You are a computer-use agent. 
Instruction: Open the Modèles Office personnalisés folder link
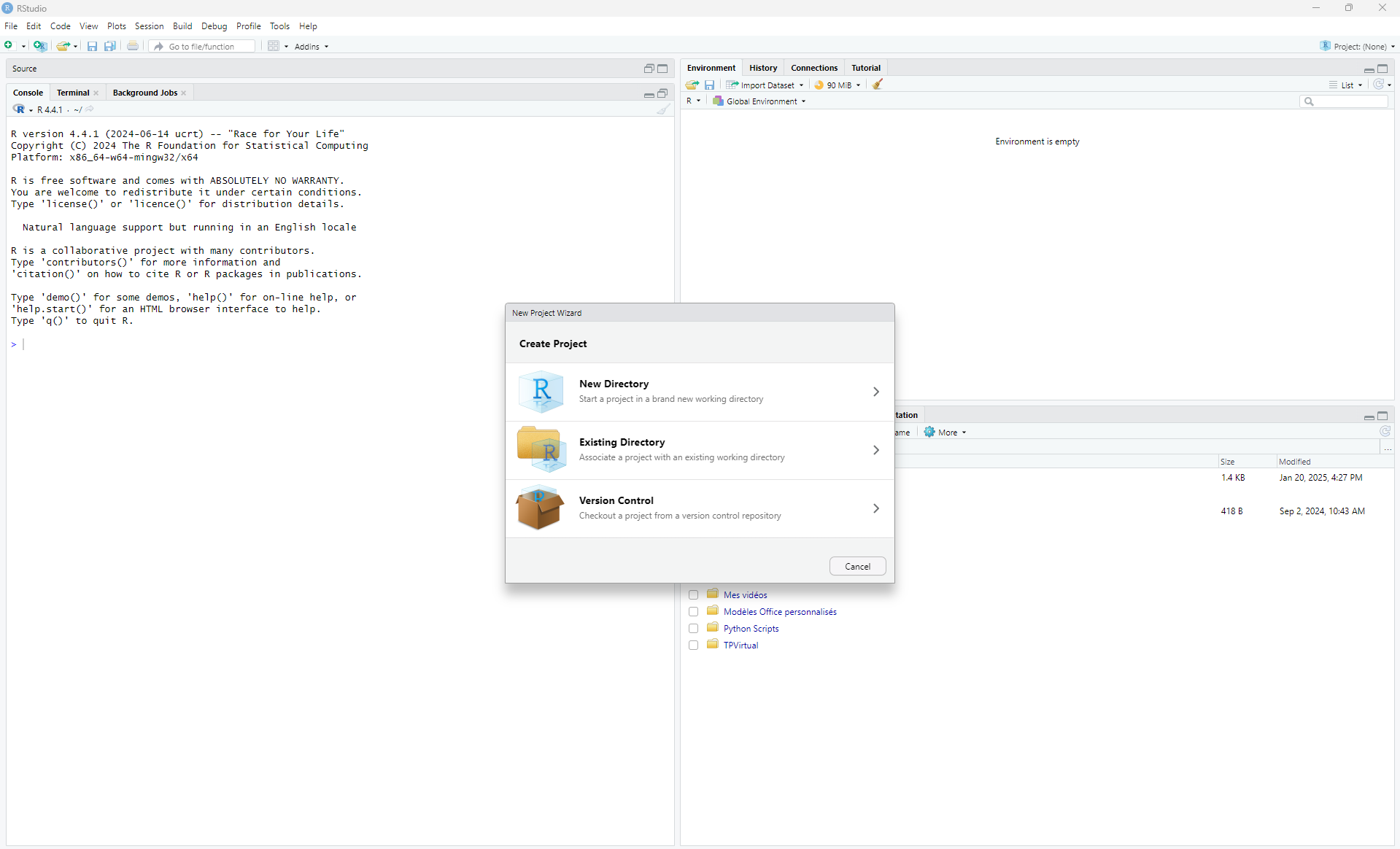780,612
